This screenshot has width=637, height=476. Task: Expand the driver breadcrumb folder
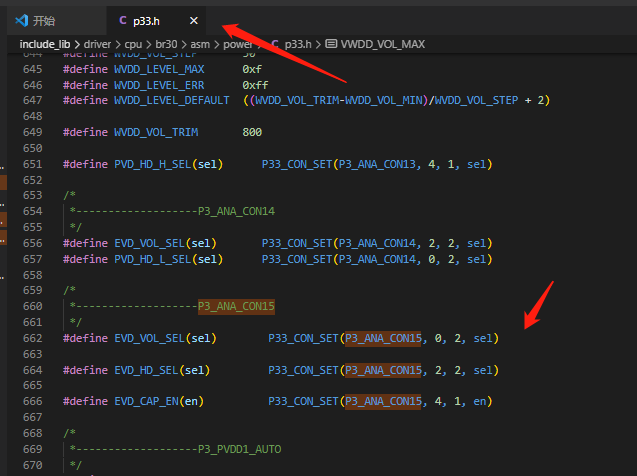[97, 44]
